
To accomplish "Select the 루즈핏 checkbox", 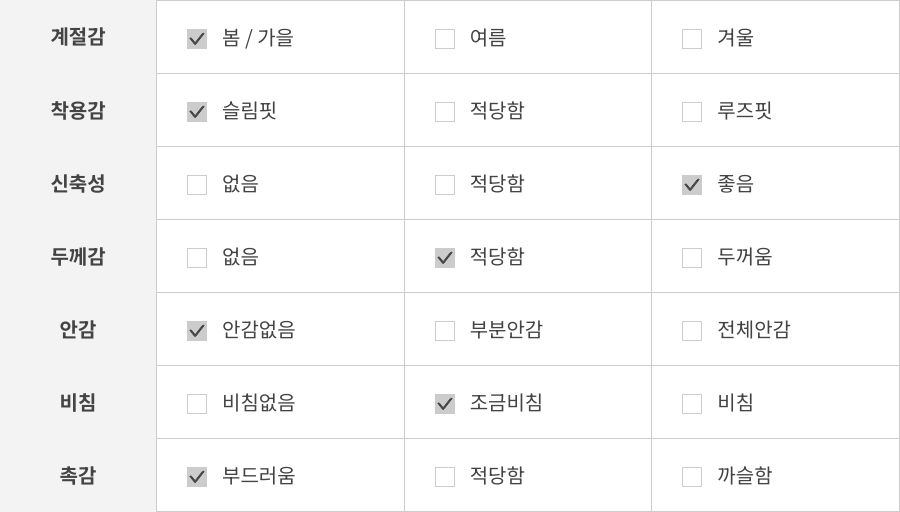I will click(x=692, y=112).
